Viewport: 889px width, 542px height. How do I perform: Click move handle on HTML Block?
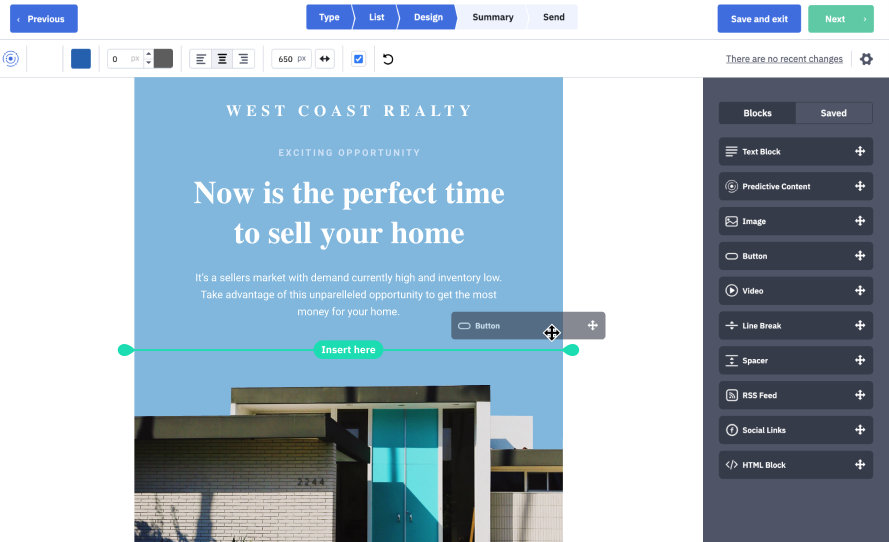click(860, 465)
